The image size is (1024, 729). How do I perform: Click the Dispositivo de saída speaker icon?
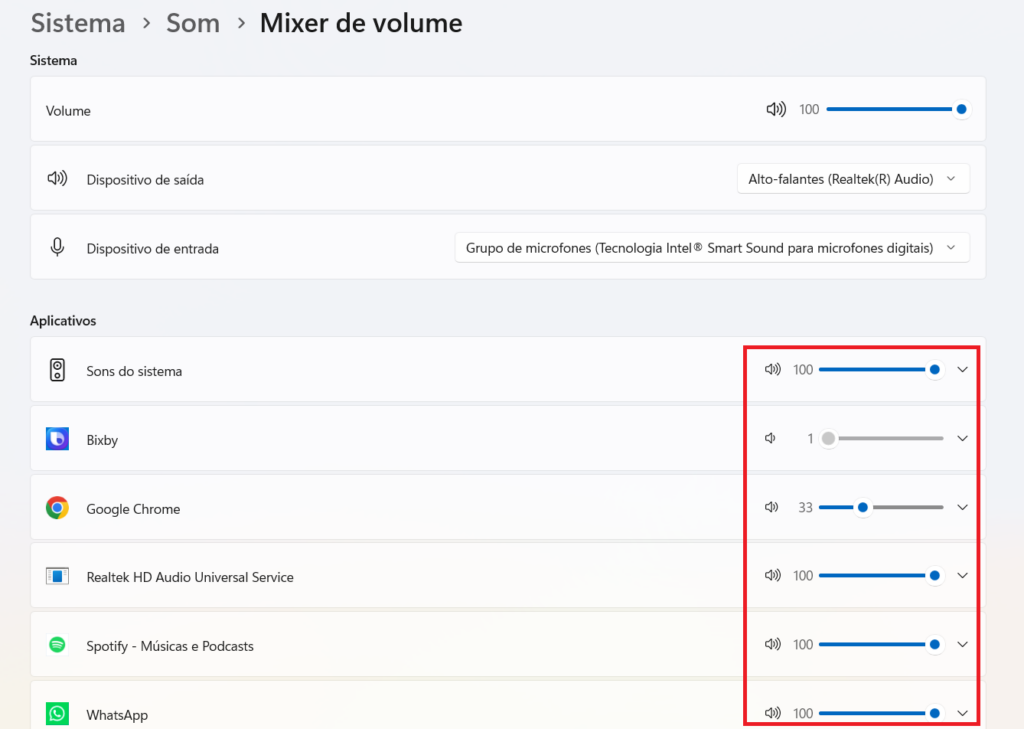pyautogui.click(x=57, y=178)
